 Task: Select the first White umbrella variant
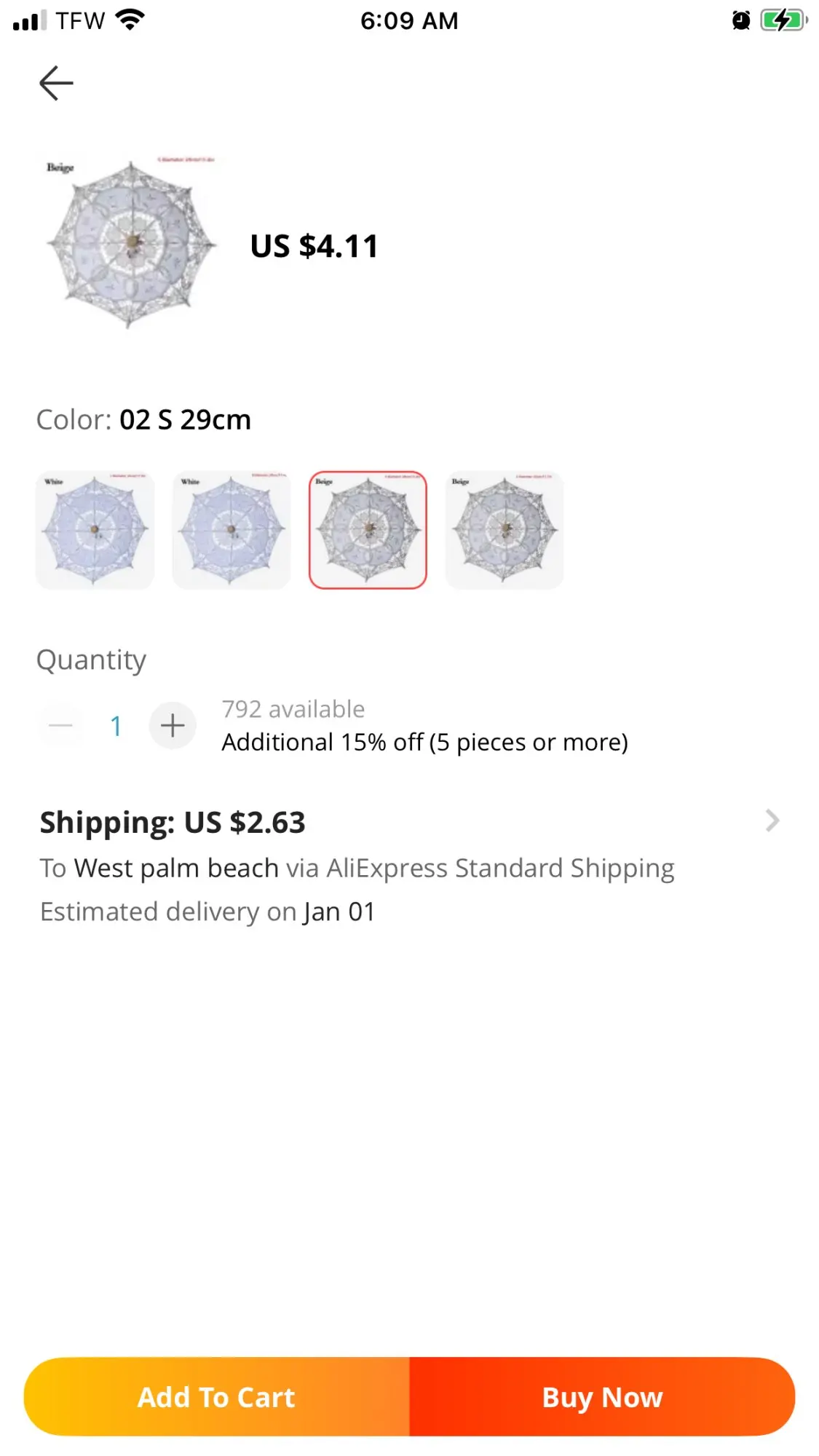95,530
